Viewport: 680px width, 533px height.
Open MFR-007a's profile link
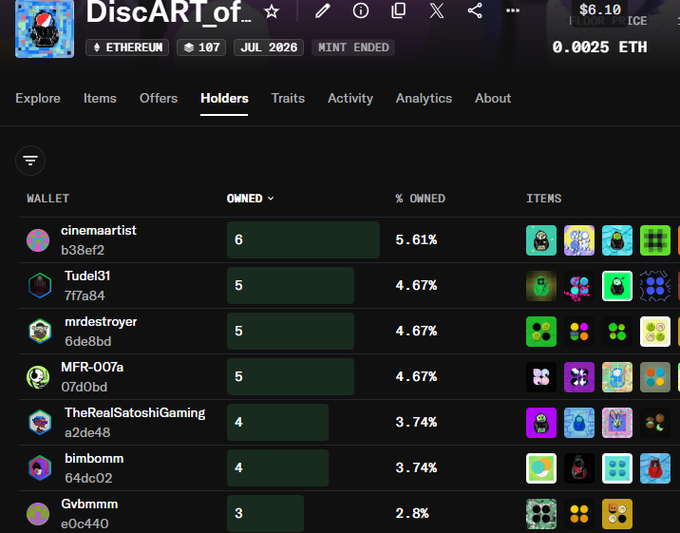pos(92,367)
